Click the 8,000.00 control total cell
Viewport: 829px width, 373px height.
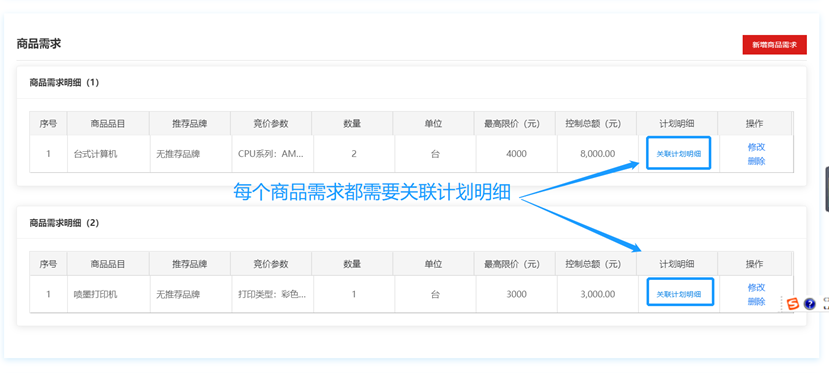coord(597,154)
